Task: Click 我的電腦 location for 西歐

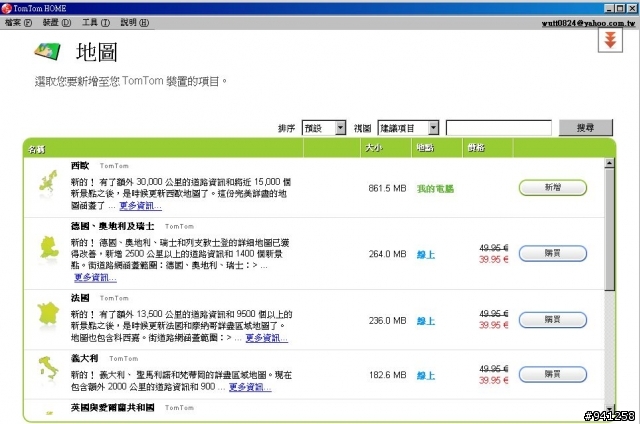Action: [x=435, y=189]
